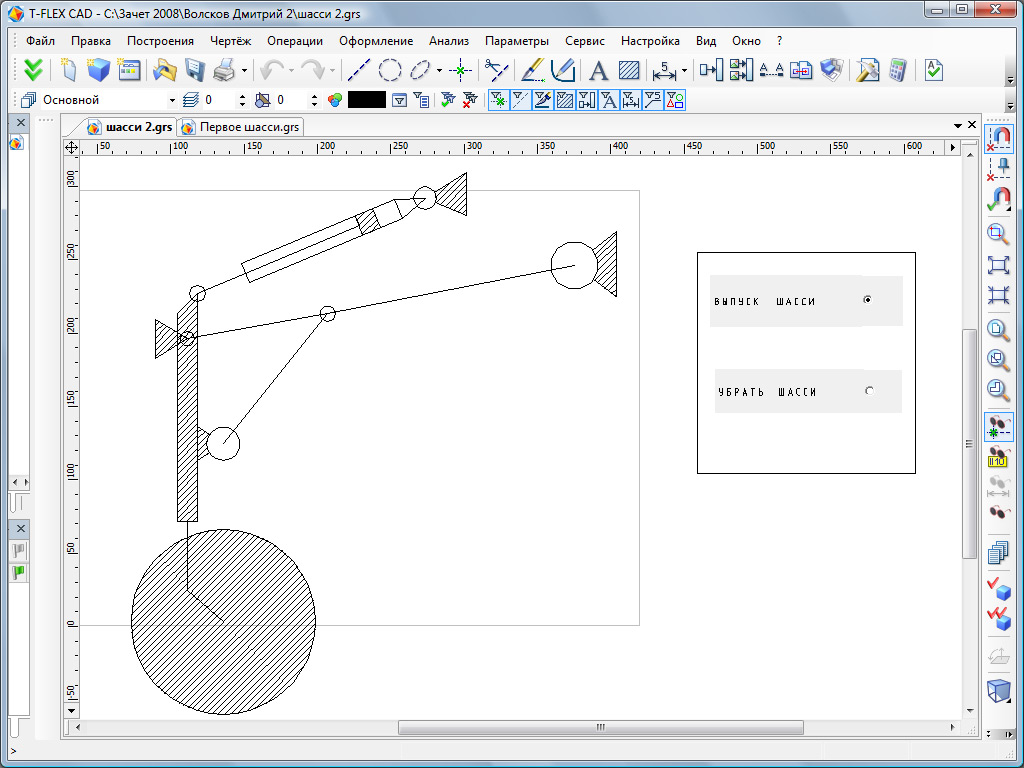Select the text tool A icon
This screenshot has height=768, width=1024.
(x=598, y=70)
